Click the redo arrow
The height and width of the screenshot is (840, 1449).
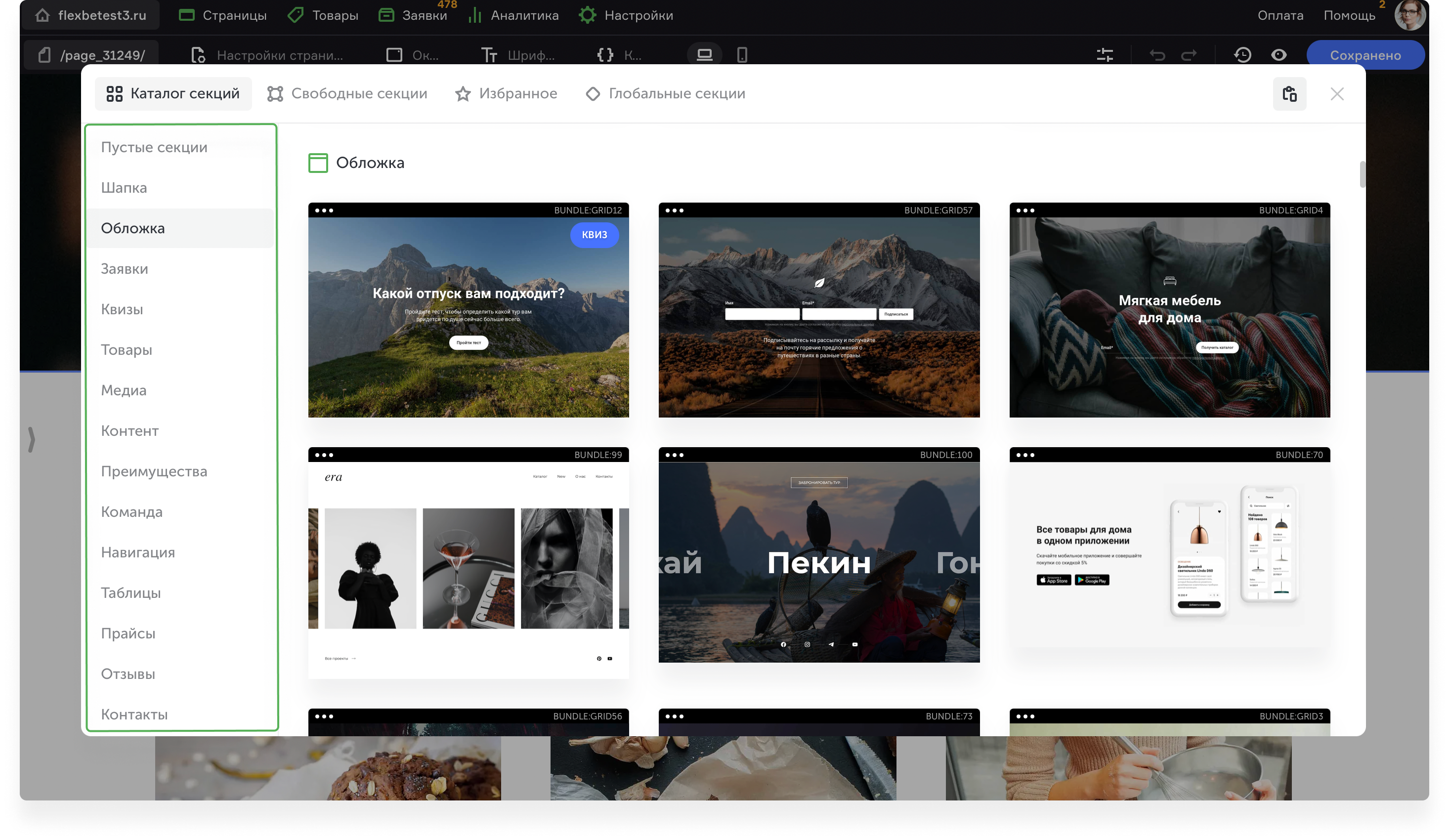tap(1189, 55)
